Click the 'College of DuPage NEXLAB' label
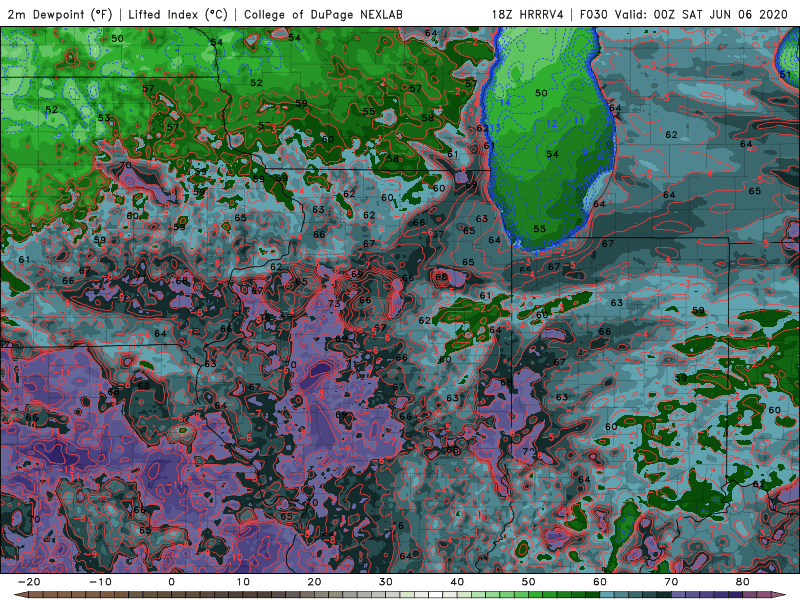 [323, 15]
